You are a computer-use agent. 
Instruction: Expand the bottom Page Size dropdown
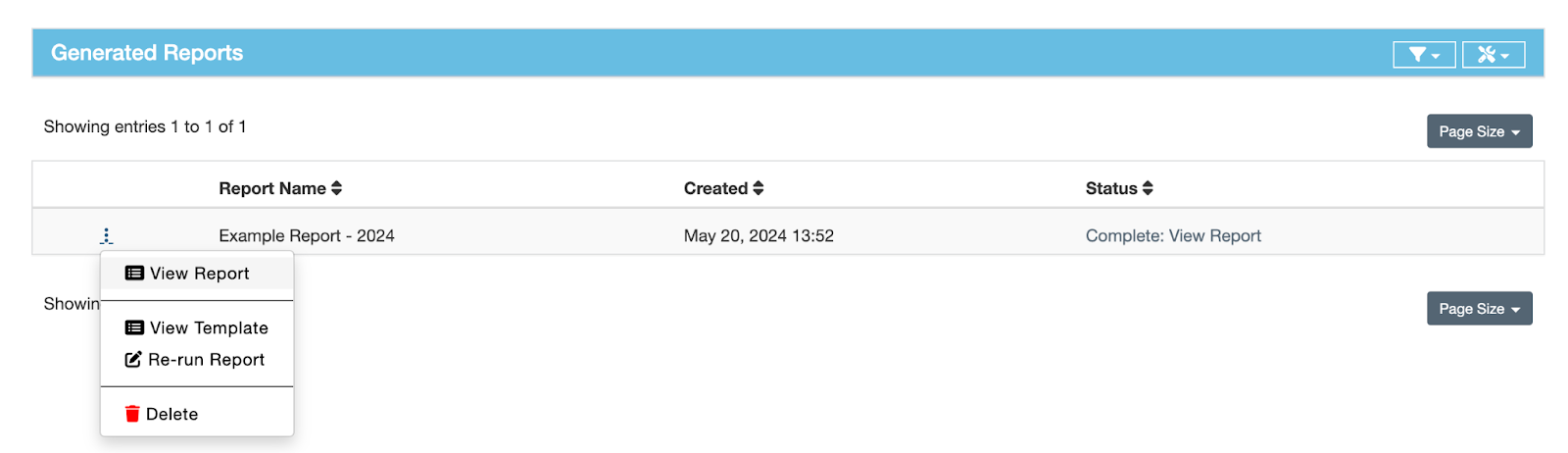[x=1478, y=309]
